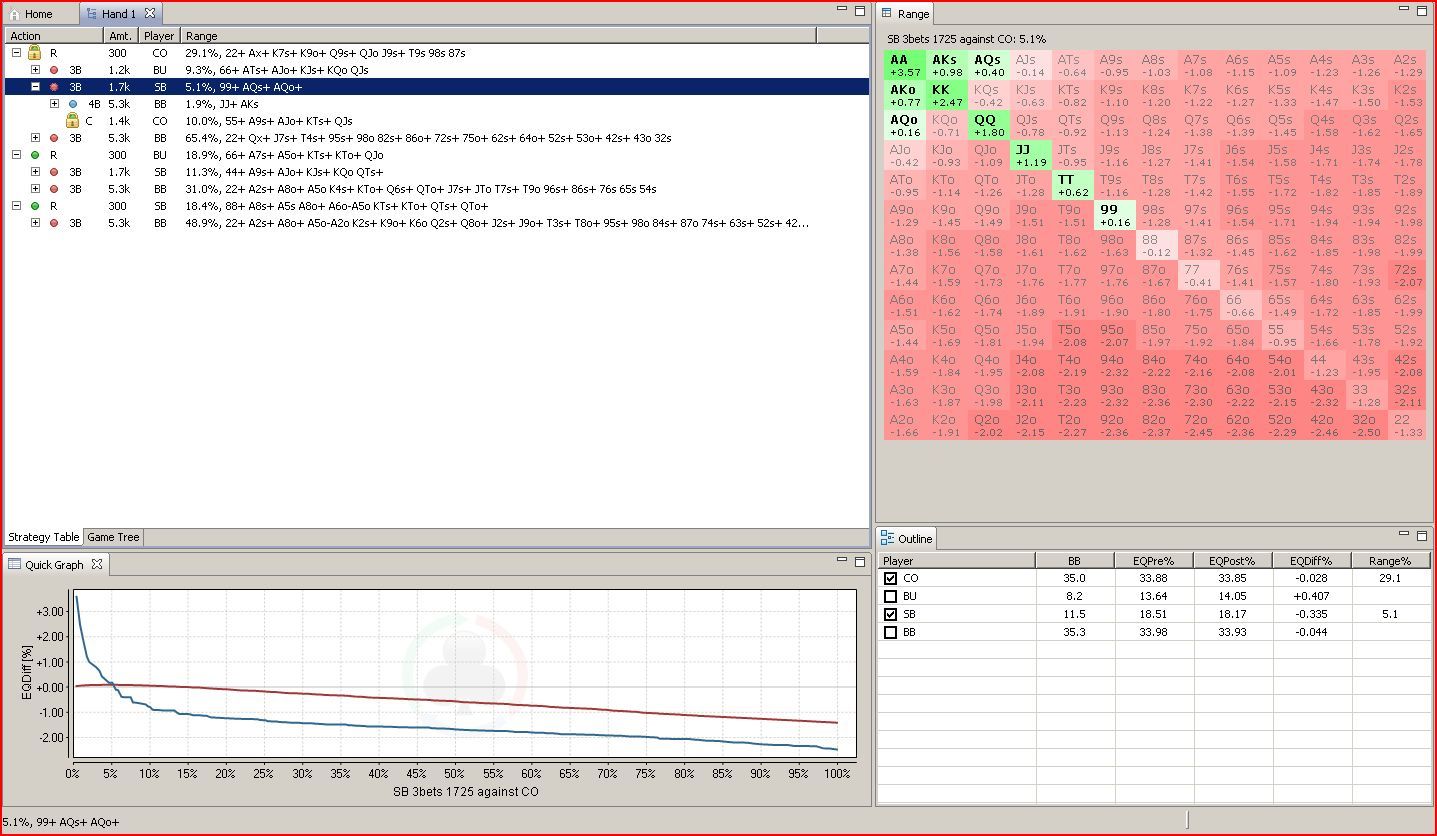Click the blue dot icon on the 4B row
Image resolution: width=1437 pixels, height=836 pixels.
coord(73,104)
